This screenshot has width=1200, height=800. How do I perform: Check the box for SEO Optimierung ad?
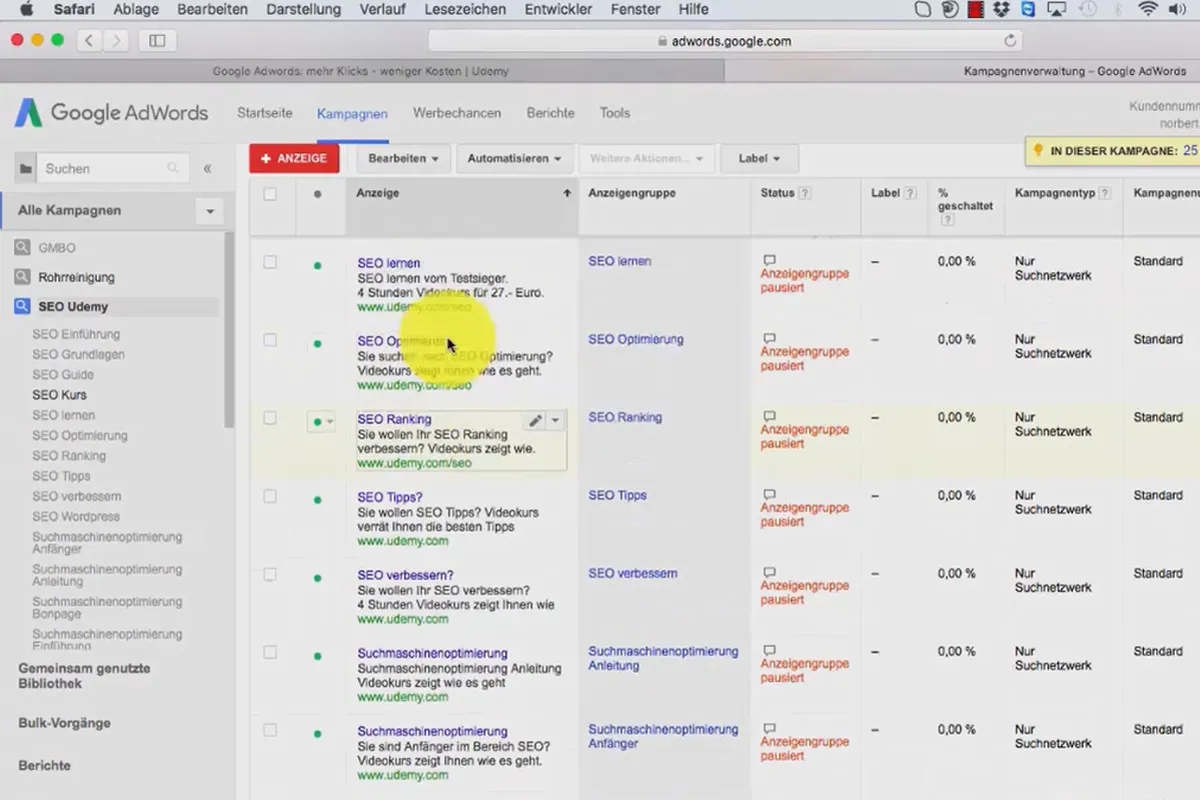pyautogui.click(x=270, y=340)
